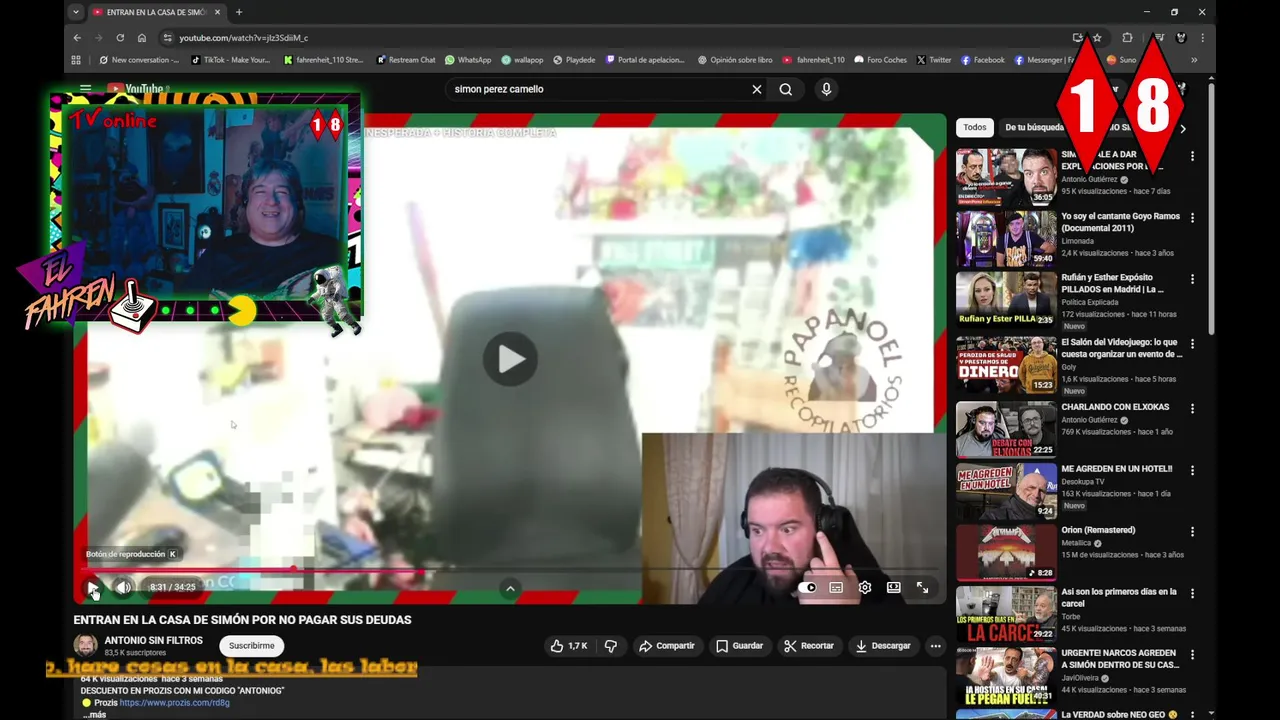Open ME AGREDEN EN UN HOTEL!! title

[x=1115, y=469]
